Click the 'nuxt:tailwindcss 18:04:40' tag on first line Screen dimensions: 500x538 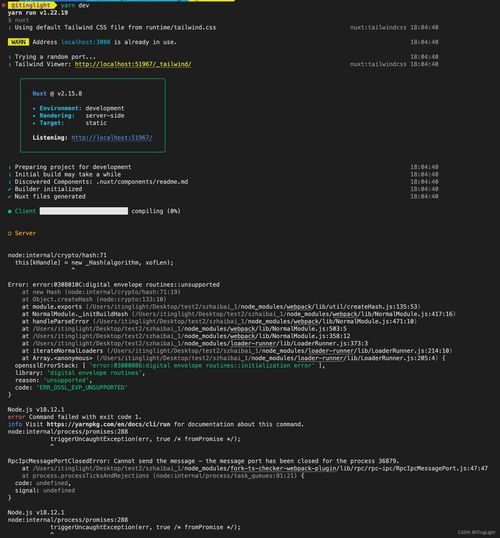[394, 27]
